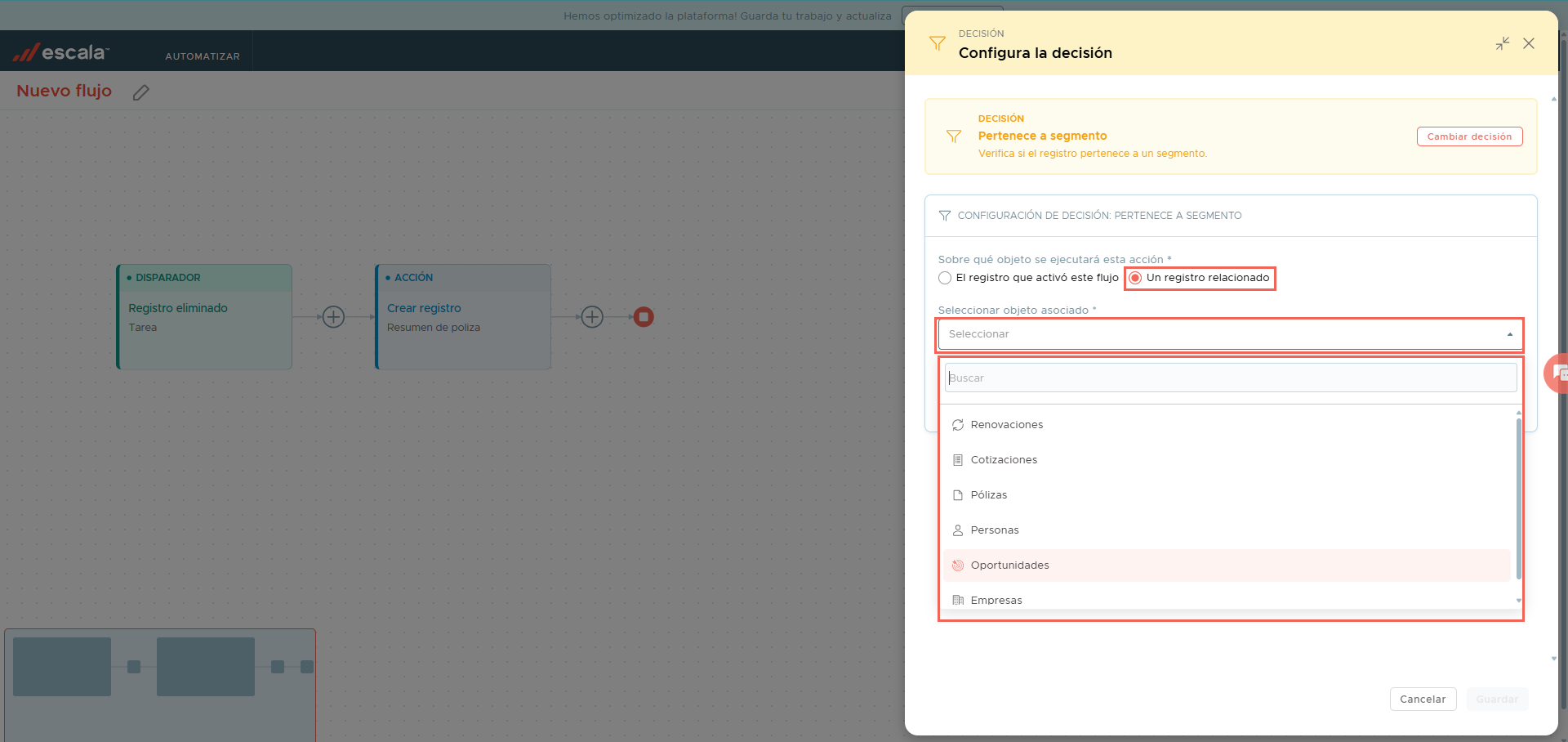Click the Empresas building icon
The height and width of the screenshot is (742, 1568).
click(958, 601)
